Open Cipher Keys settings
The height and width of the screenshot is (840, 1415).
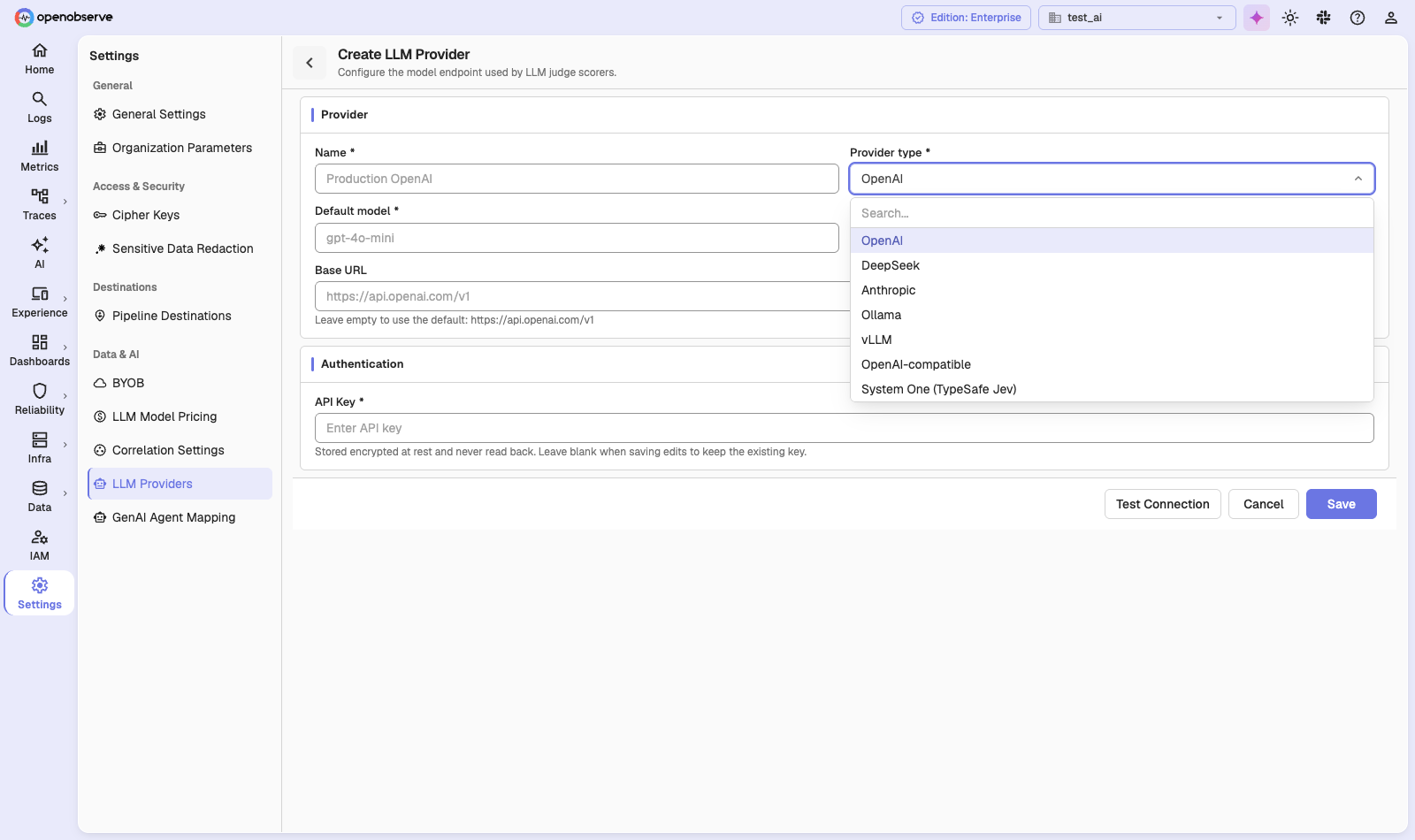click(x=180, y=215)
